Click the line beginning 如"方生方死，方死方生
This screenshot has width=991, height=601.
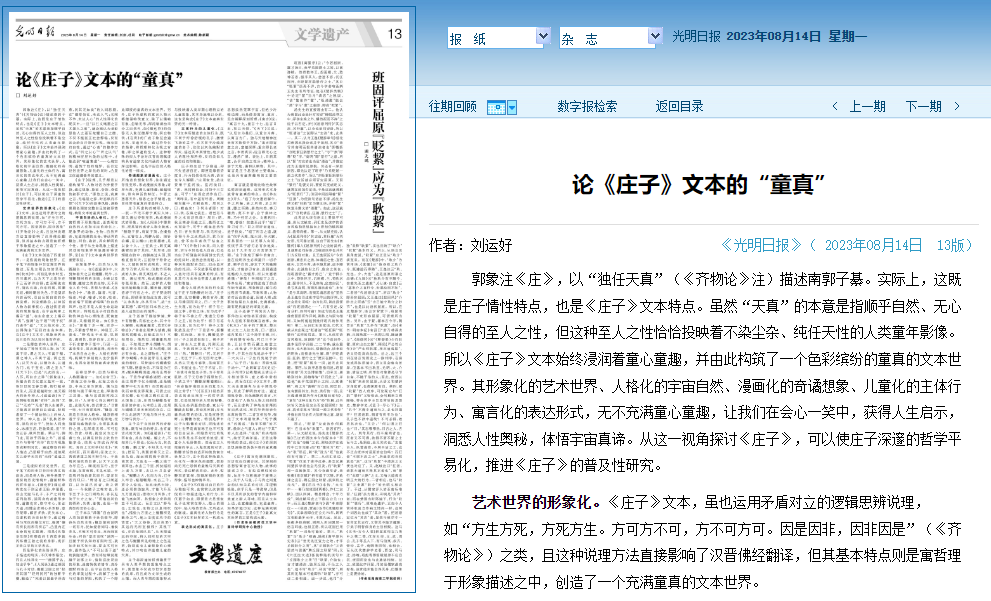702,529
